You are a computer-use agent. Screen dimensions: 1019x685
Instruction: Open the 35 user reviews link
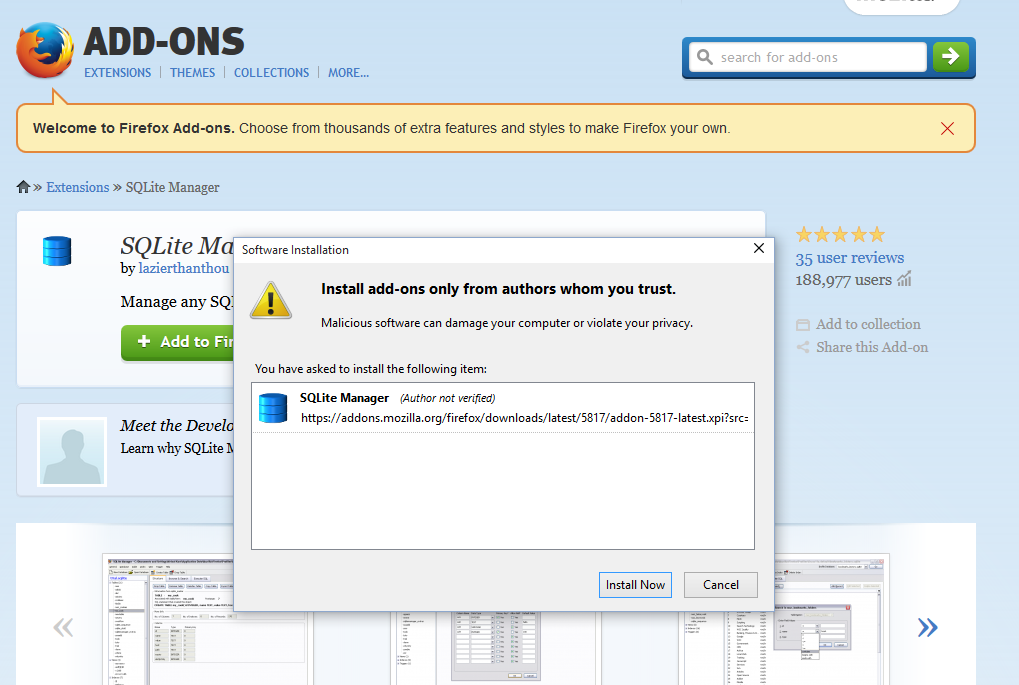[849, 258]
